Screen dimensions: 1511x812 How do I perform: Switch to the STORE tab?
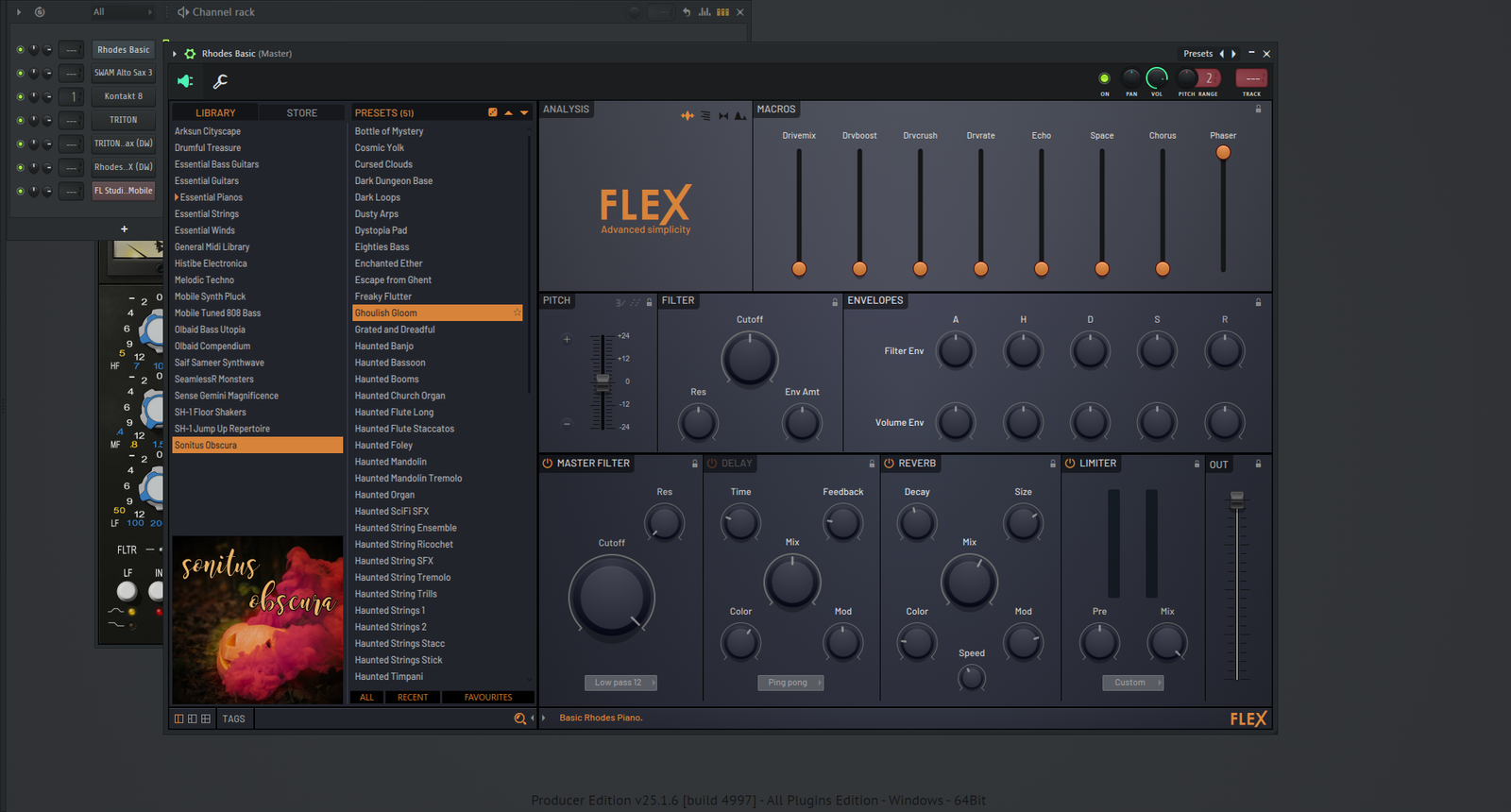click(301, 112)
